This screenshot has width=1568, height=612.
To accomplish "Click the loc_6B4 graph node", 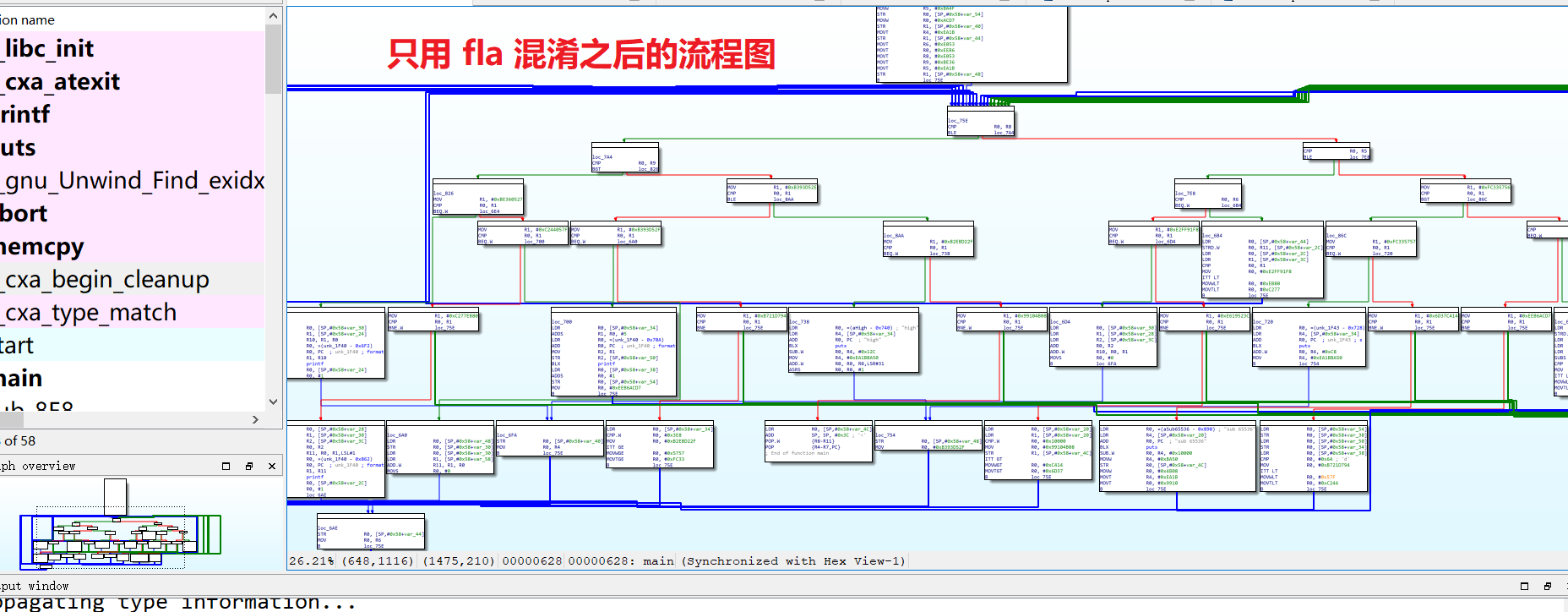I will [x=1262, y=260].
